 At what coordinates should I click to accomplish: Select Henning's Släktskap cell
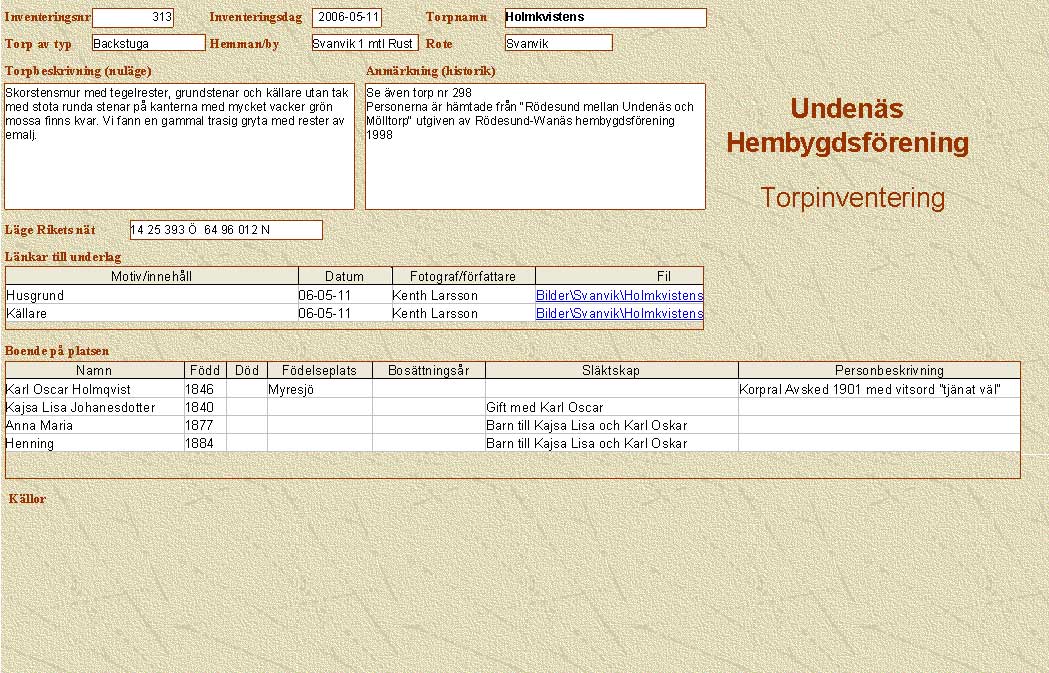coord(611,443)
